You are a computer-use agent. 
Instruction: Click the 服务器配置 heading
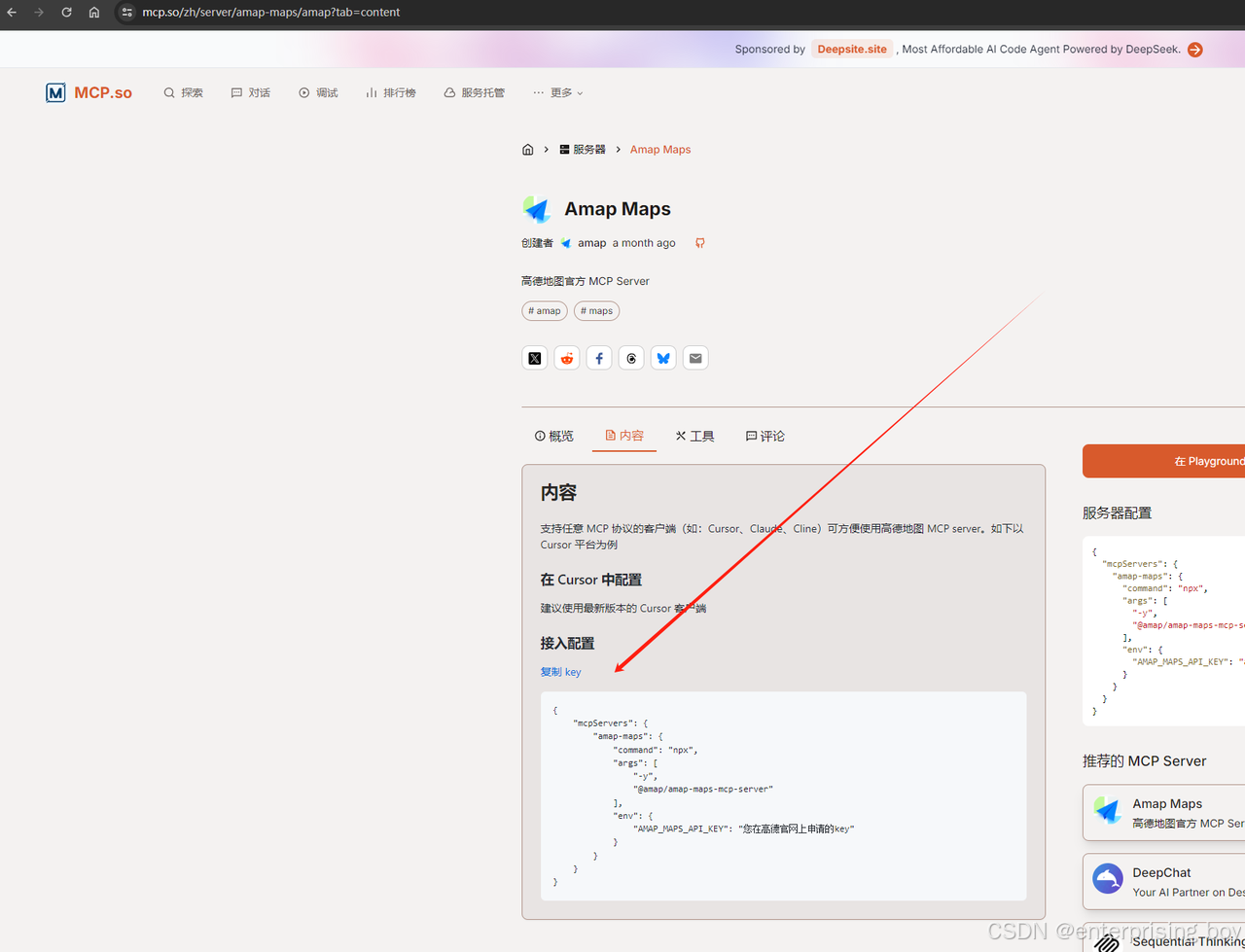coord(1118,513)
